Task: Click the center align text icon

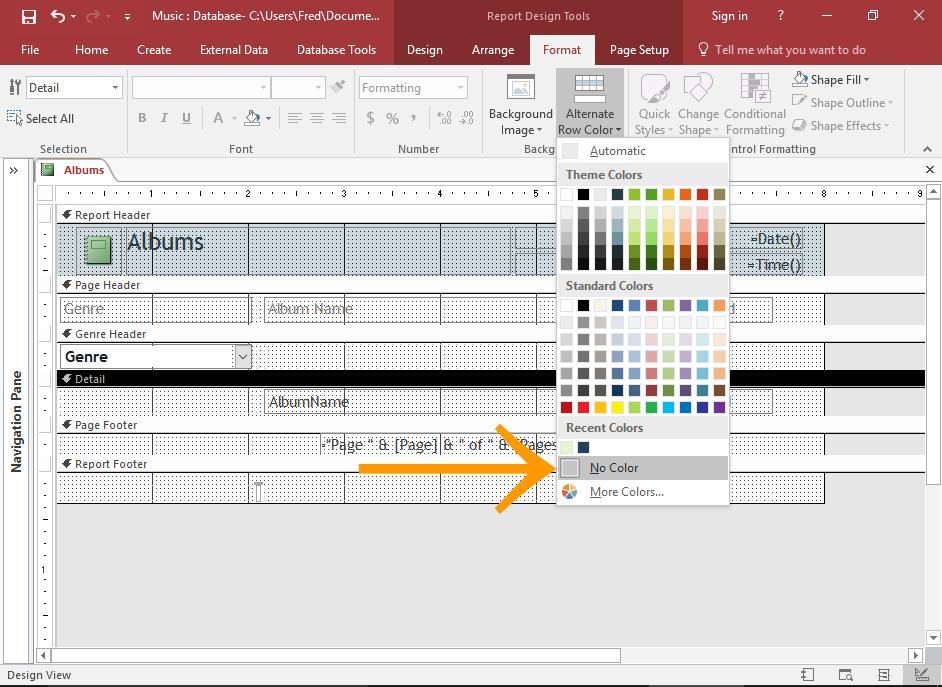Action: coord(317,118)
